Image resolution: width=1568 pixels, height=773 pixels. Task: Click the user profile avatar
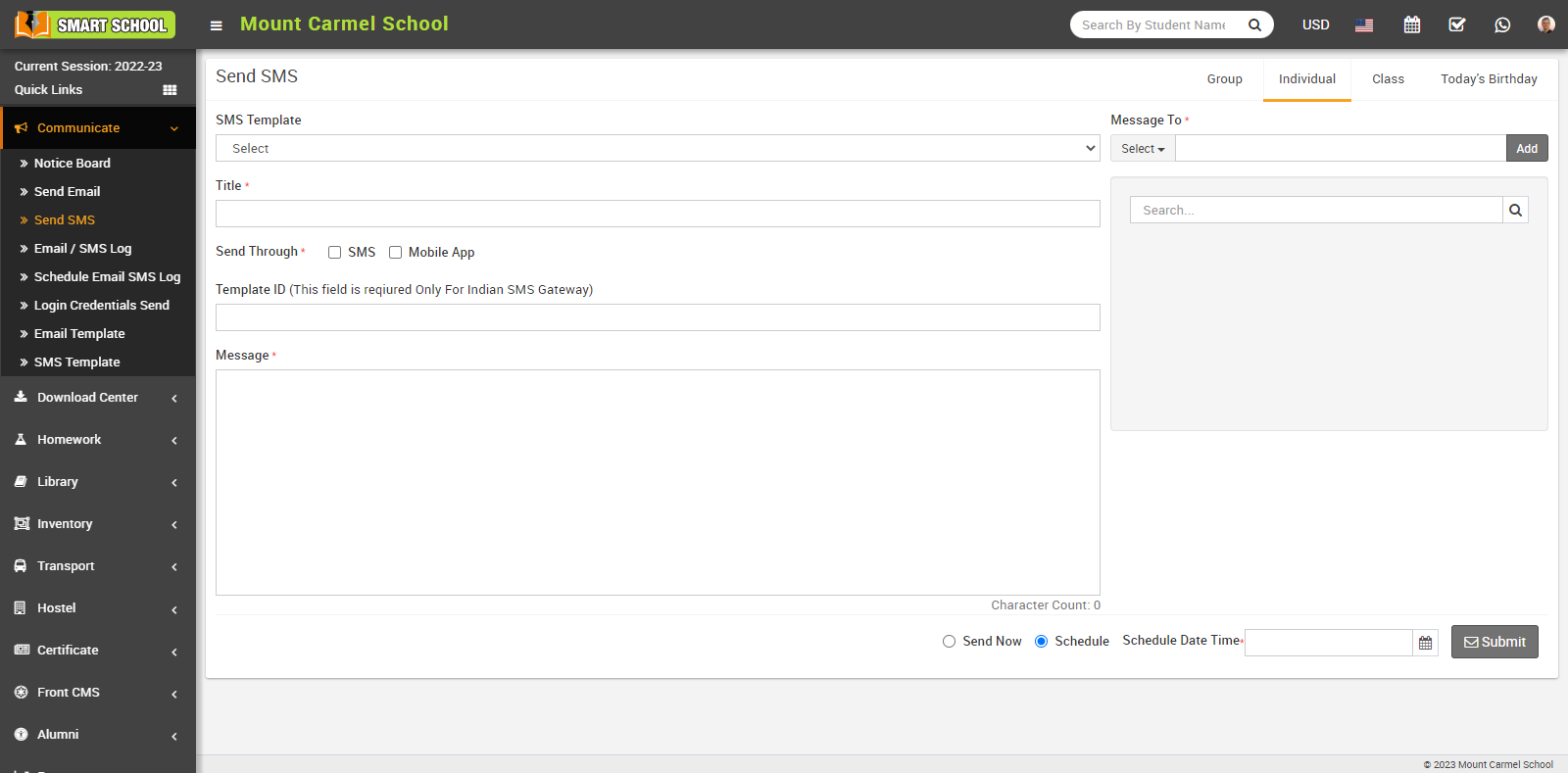tap(1545, 24)
